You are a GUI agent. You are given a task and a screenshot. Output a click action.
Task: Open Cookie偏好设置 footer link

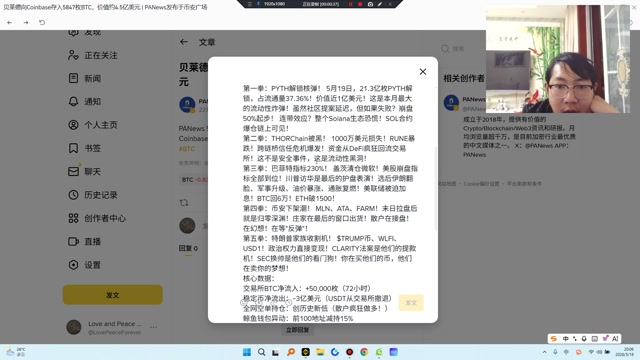pyautogui.click(x=481, y=184)
